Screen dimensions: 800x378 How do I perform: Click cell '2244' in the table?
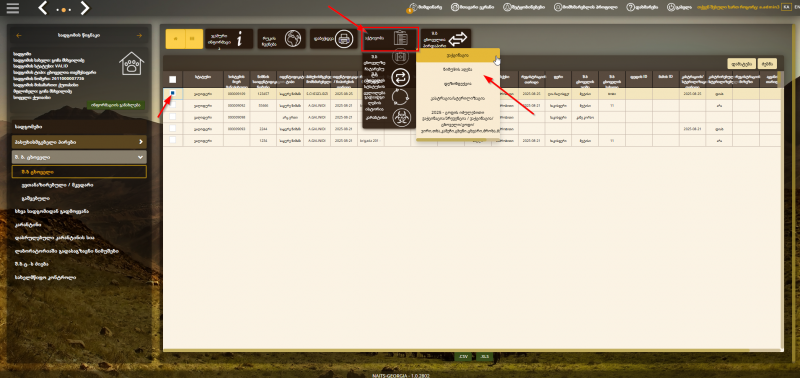coord(263,129)
